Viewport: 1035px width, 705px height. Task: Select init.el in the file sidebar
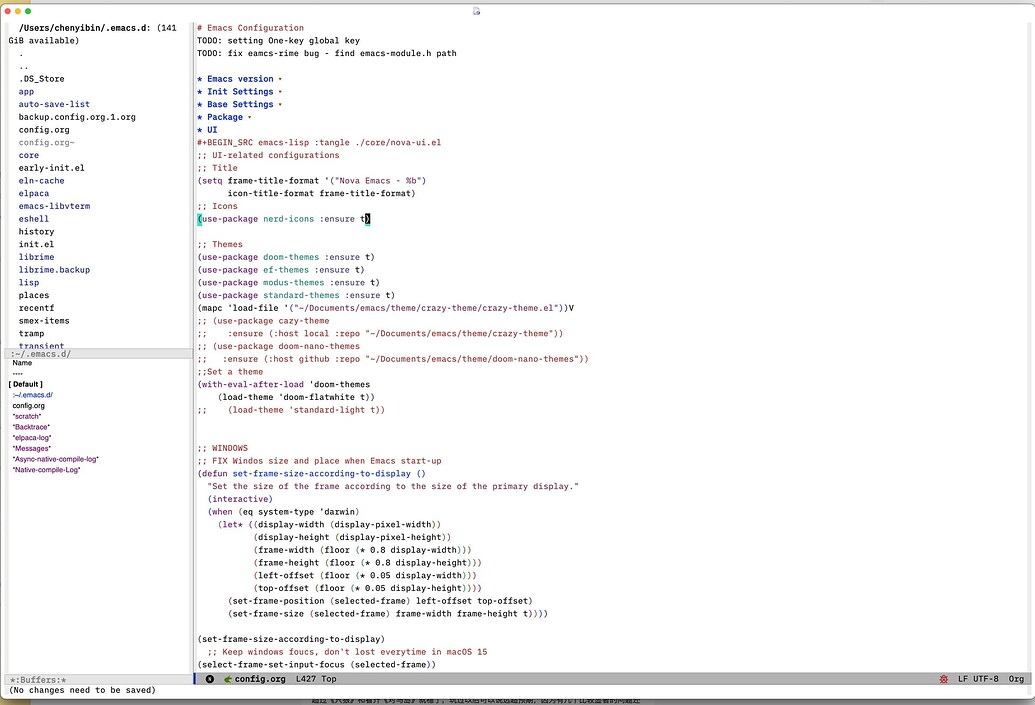(35, 244)
